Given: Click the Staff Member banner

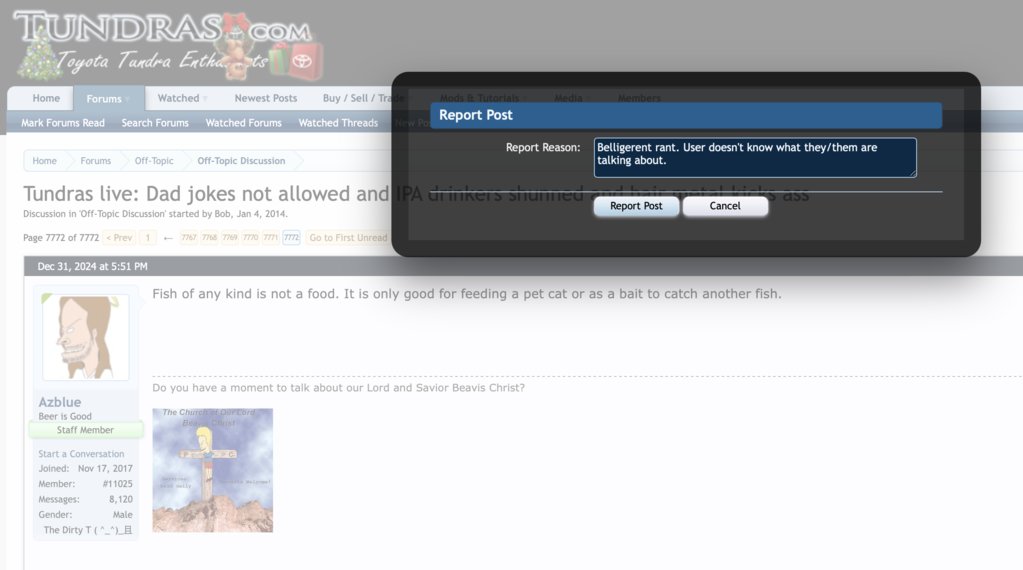Looking at the screenshot, I should 85,430.
